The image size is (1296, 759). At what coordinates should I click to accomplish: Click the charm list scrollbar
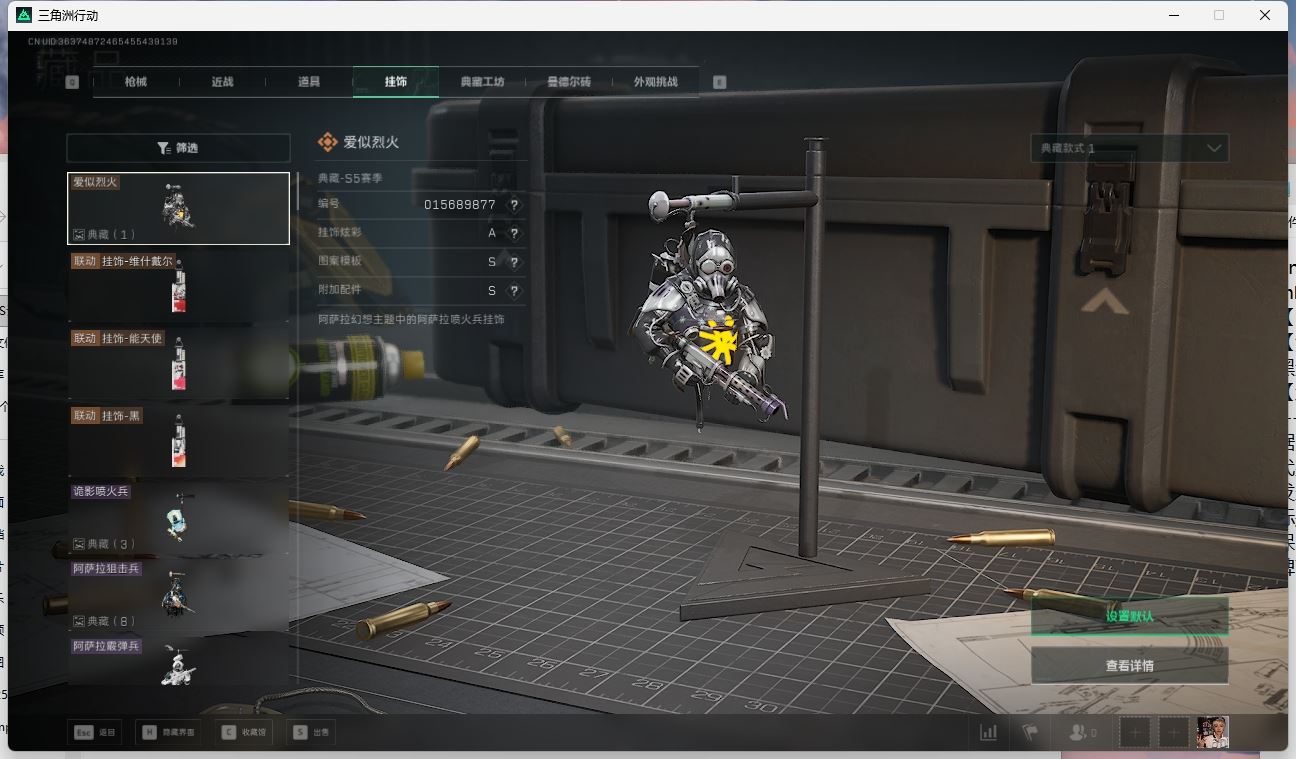pyautogui.click(x=297, y=192)
